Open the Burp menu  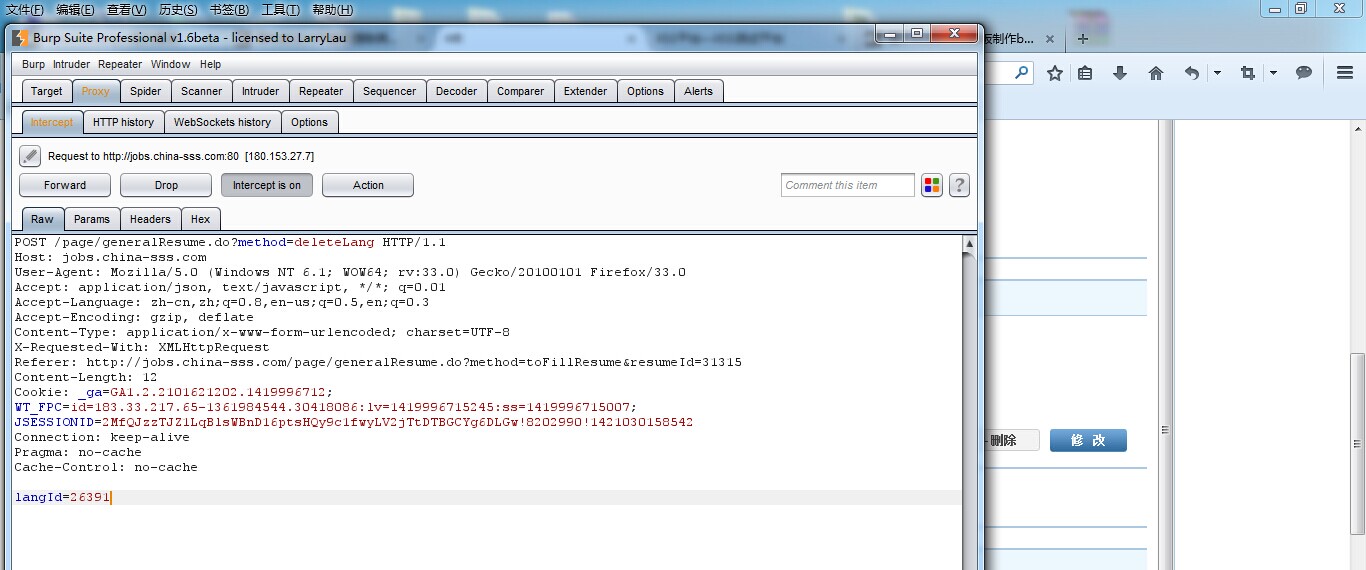34,64
